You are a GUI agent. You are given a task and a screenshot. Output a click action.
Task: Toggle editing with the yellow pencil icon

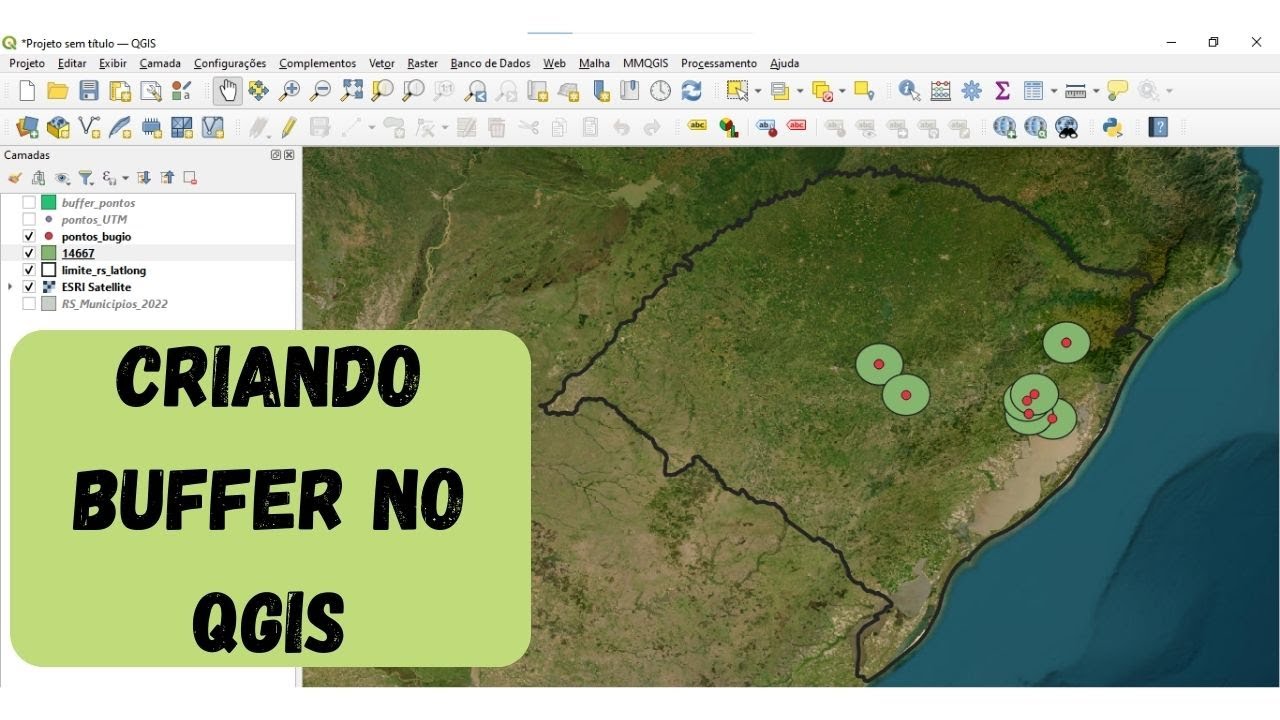coord(289,127)
